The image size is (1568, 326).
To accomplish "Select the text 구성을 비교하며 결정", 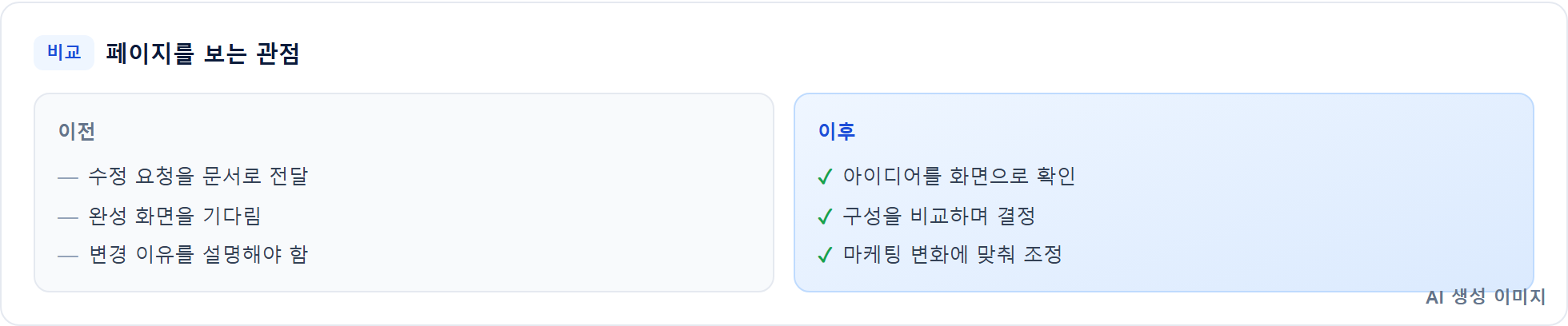I will pos(939,216).
